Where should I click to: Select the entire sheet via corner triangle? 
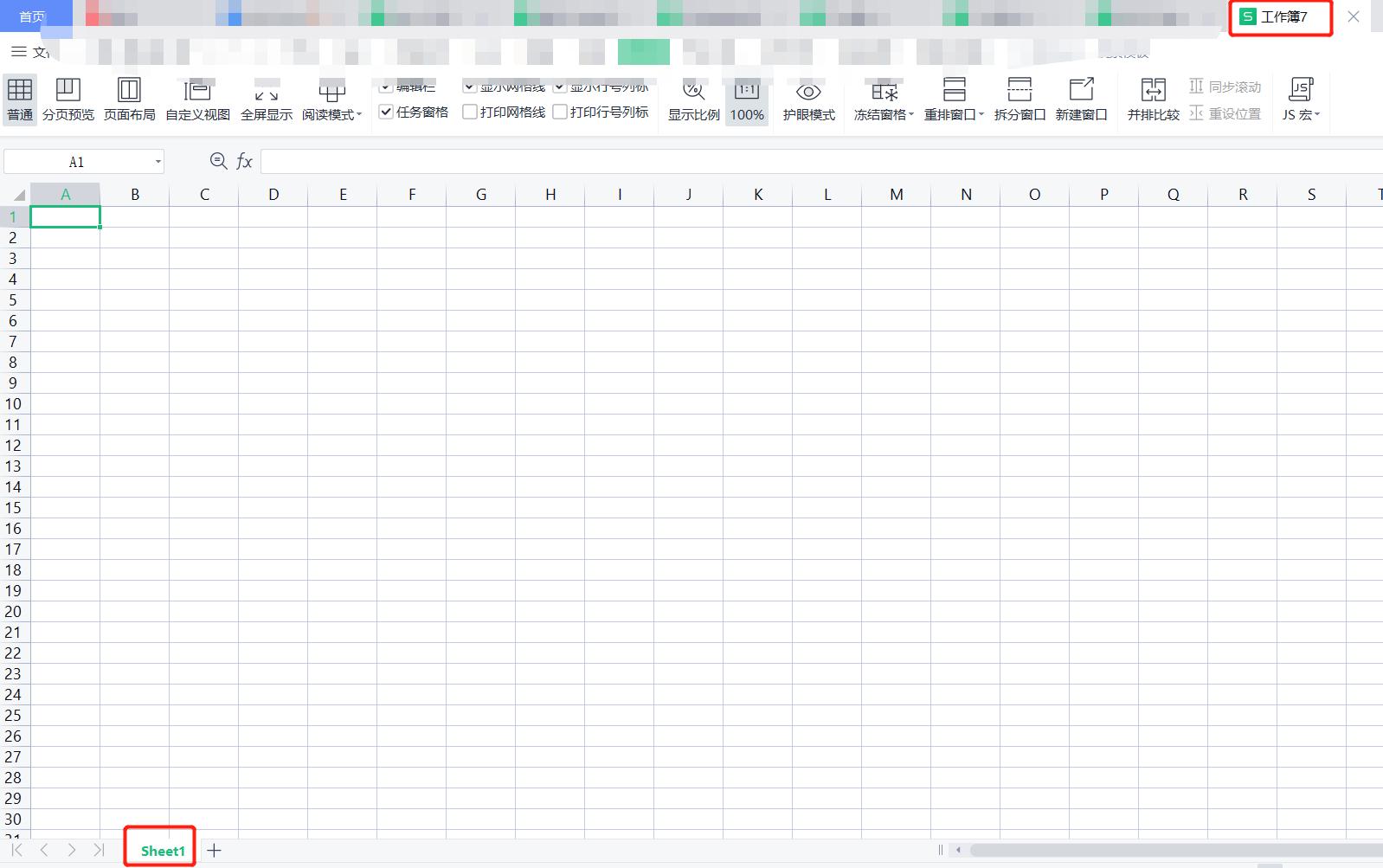tap(16, 195)
